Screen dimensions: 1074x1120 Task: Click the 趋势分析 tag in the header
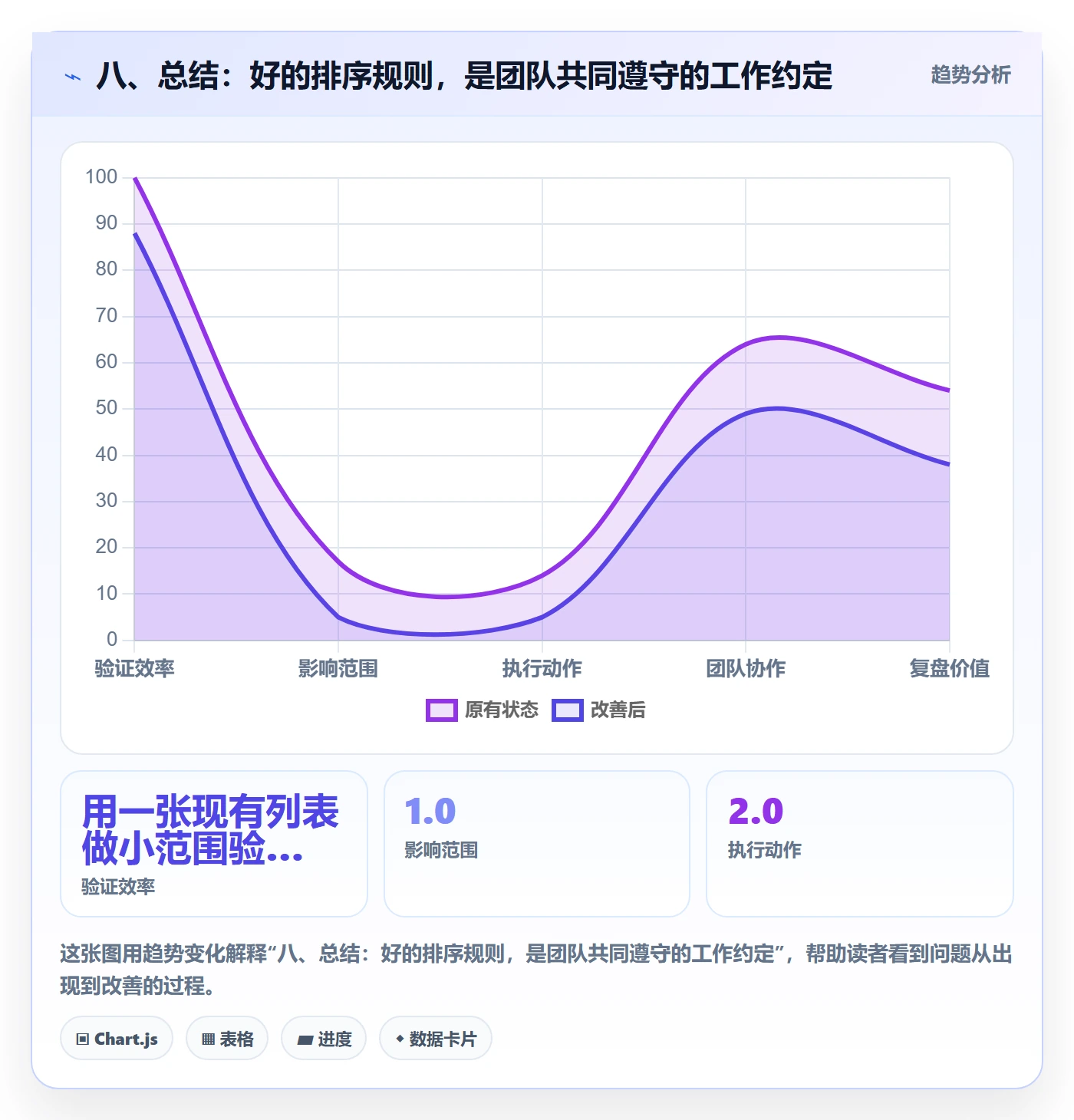point(970,74)
